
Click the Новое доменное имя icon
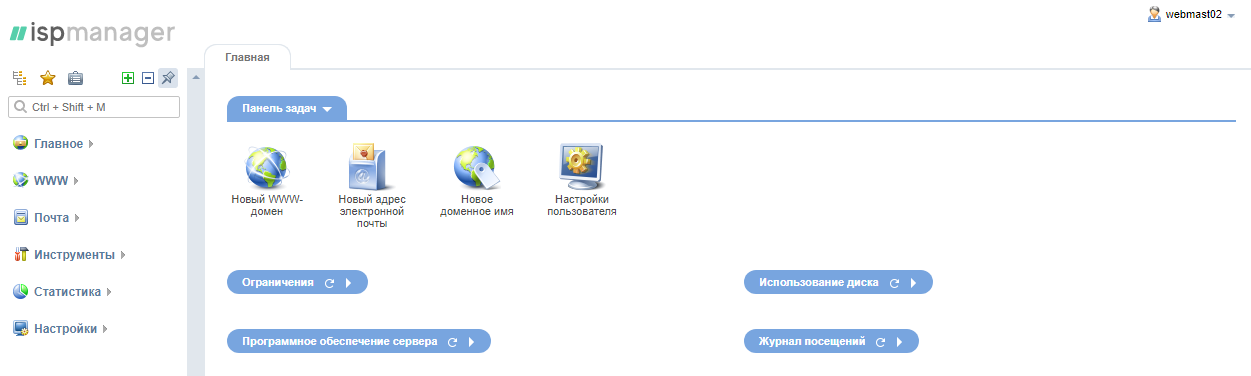click(x=477, y=166)
